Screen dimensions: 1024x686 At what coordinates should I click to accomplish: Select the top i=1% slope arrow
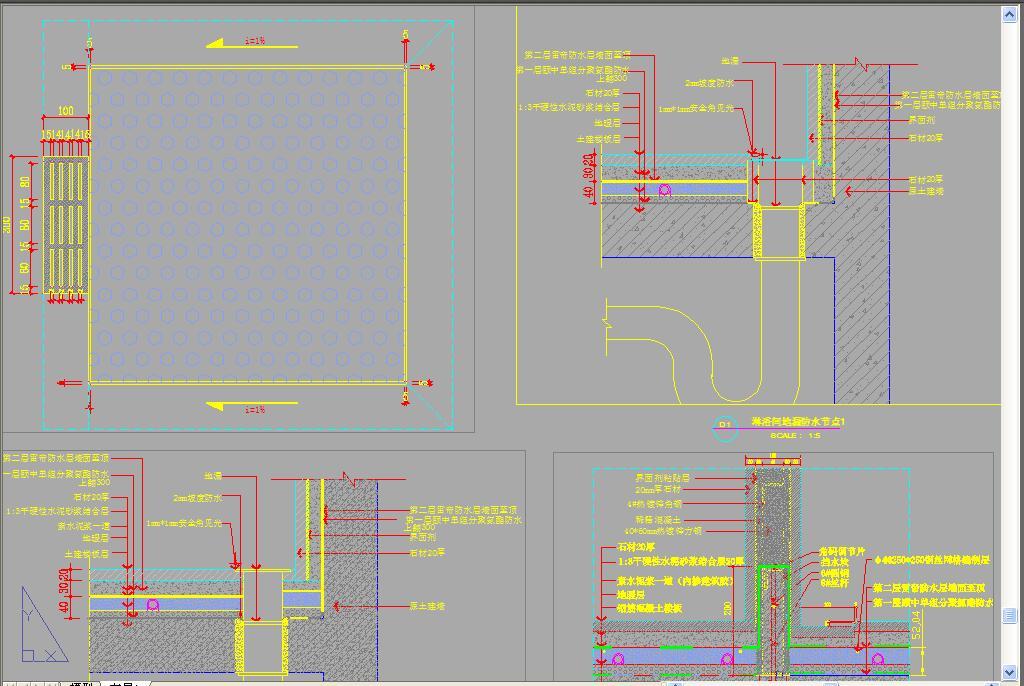(x=252, y=43)
